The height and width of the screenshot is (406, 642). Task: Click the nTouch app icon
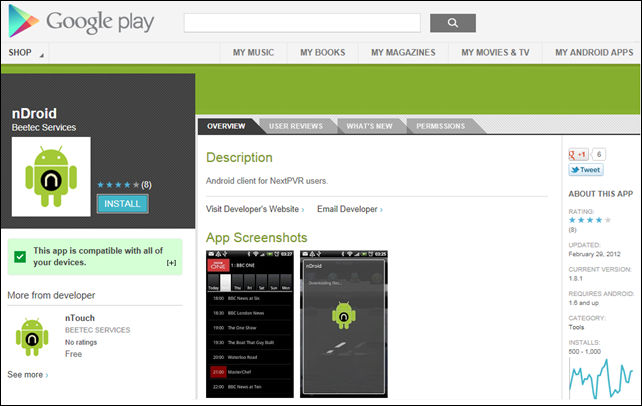click(x=32, y=336)
